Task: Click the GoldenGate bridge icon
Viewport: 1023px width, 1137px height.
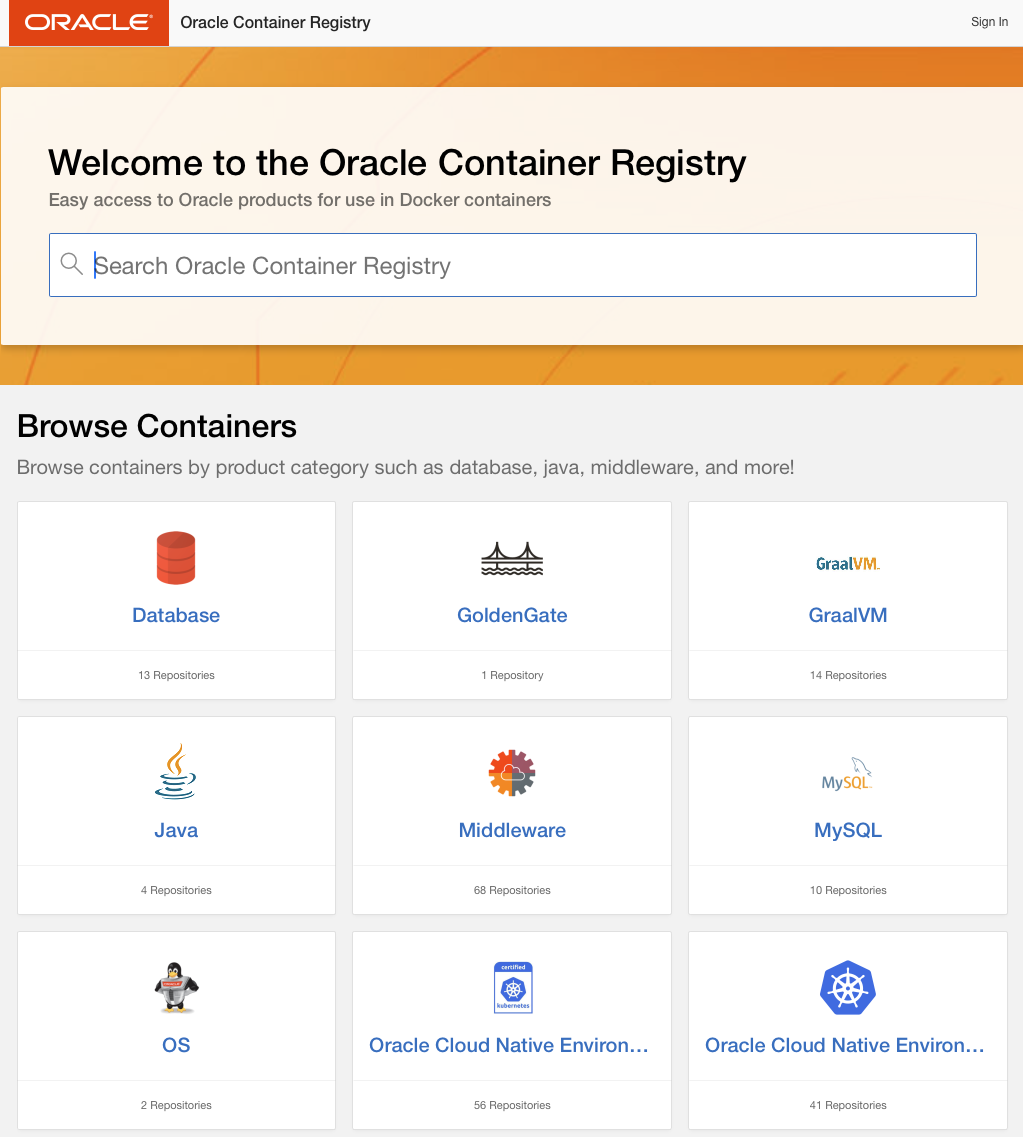Action: [x=512, y=558]
